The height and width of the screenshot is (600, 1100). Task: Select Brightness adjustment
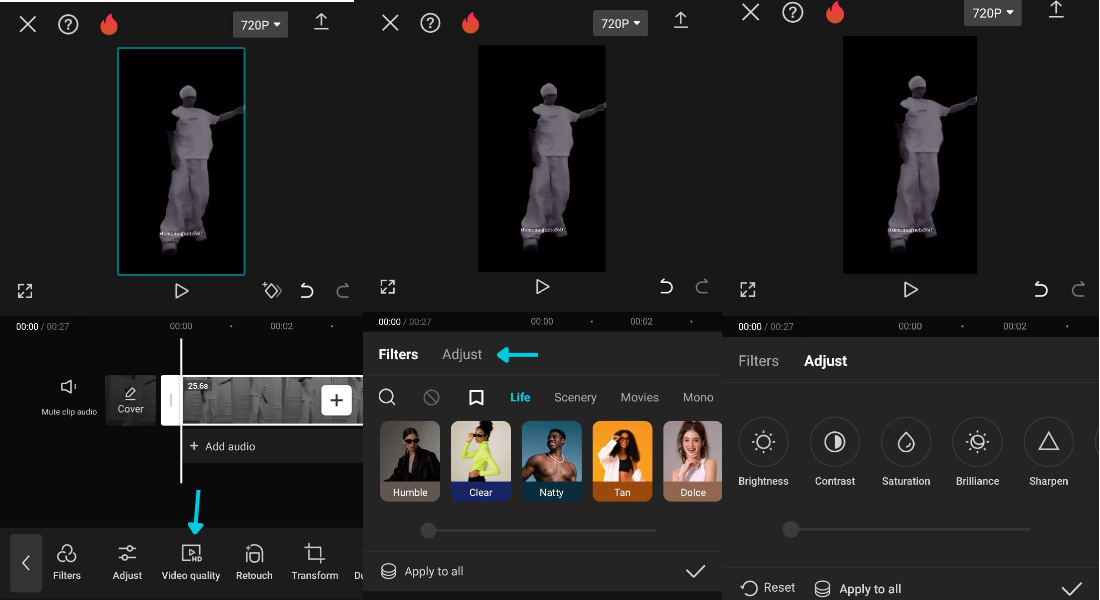pyautogui.click(x=763, y=452)
